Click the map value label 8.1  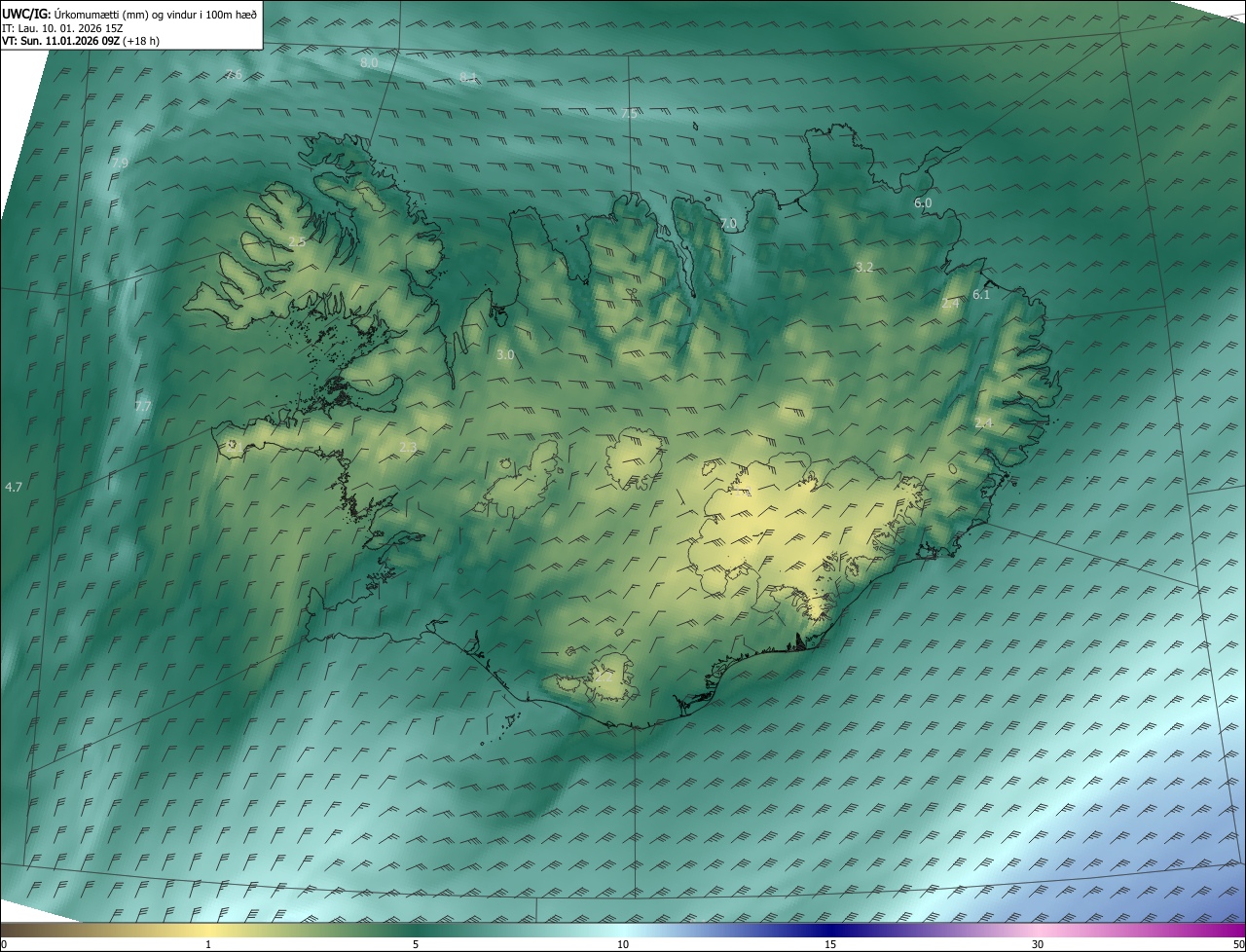(x=468, y=76)
